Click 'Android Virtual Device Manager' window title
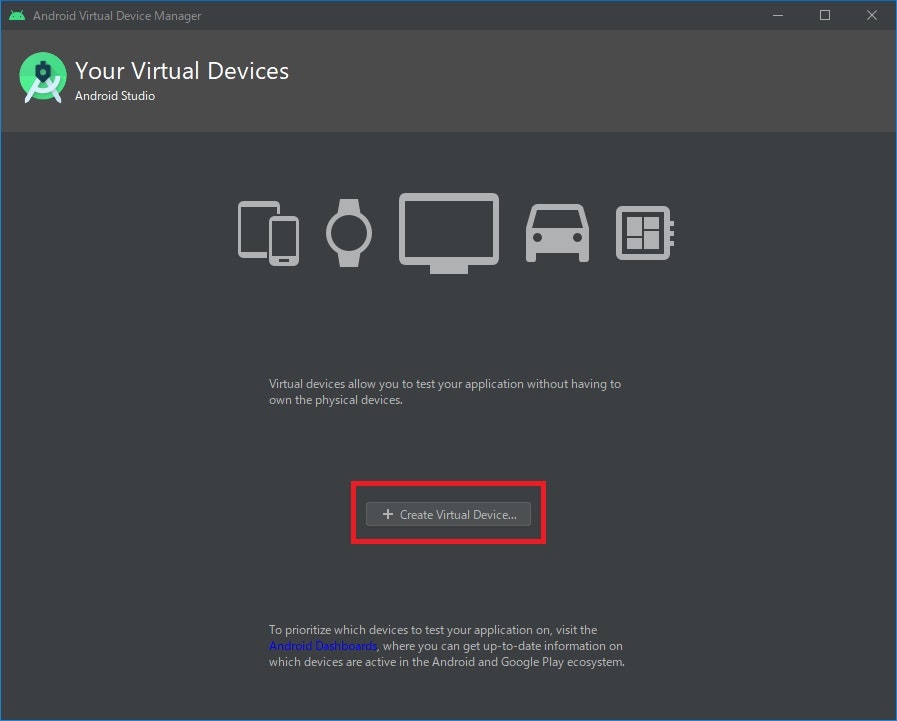The height and width of the screenshot is (721, 897). 117,16
